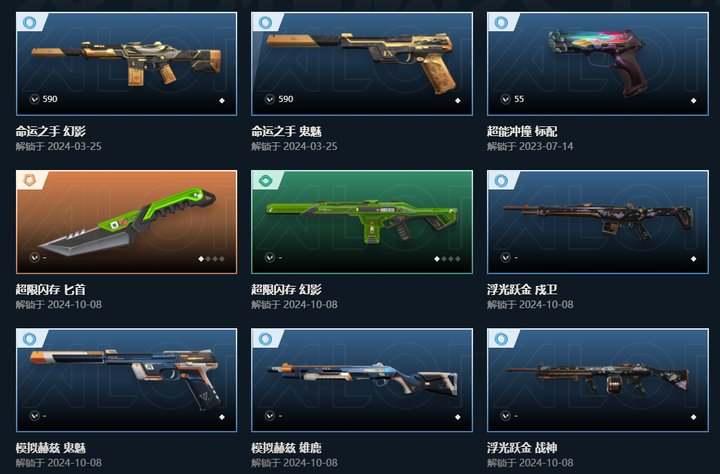Select first variant dot on 超限闪存 匕首 card
This screenshot has height=474, width=720.
point(201,259)
